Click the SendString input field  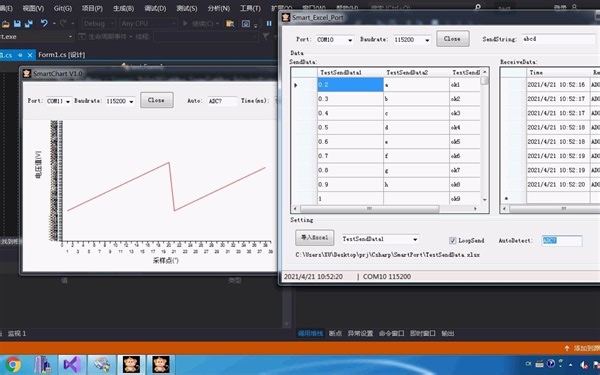pos(559,39)
